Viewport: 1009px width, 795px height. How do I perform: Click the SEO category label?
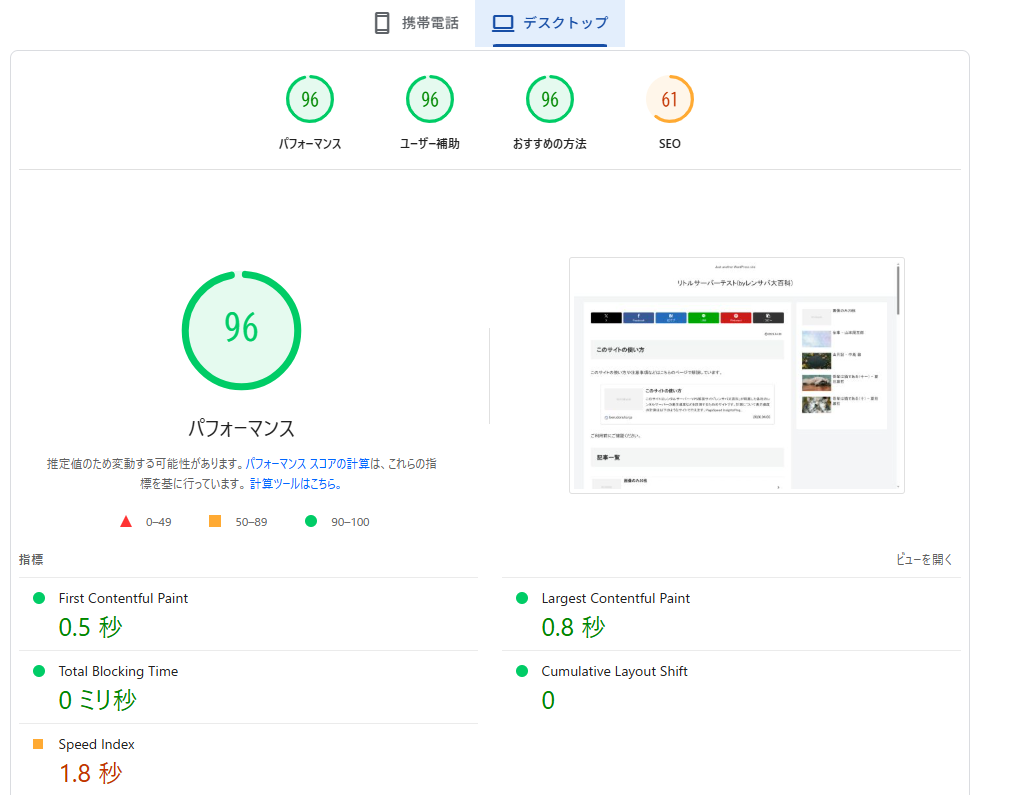[670, 144]
